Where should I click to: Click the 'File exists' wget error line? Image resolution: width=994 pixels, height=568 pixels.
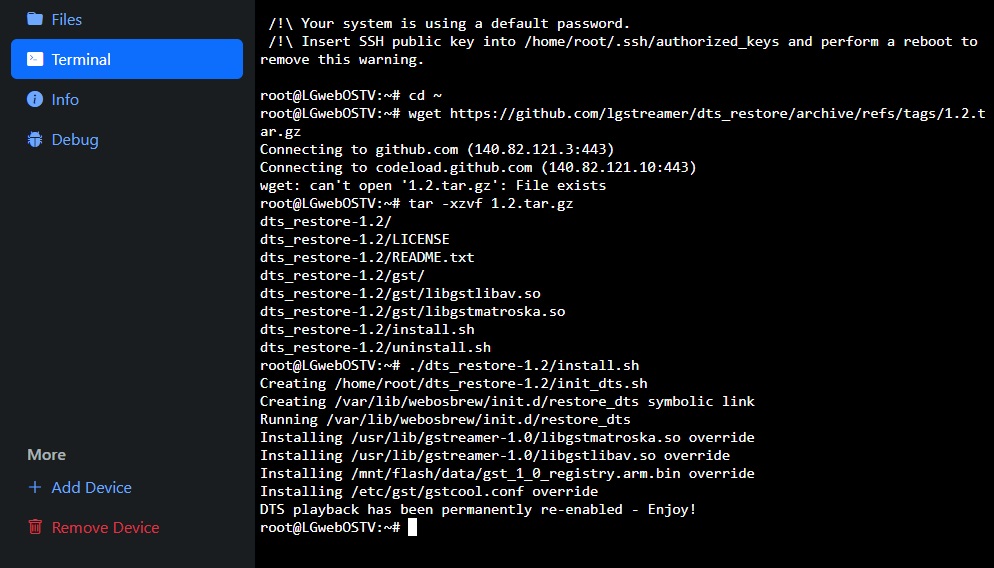(x=433, y=185)
